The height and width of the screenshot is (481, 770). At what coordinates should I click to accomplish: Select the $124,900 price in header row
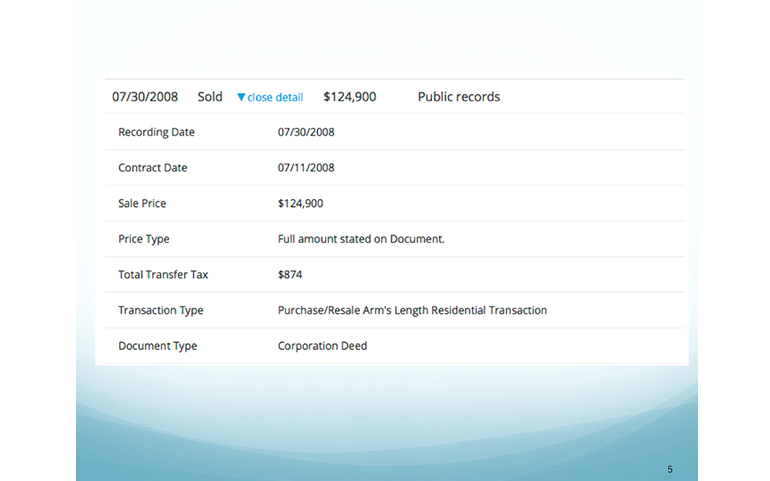coord(350,97)
